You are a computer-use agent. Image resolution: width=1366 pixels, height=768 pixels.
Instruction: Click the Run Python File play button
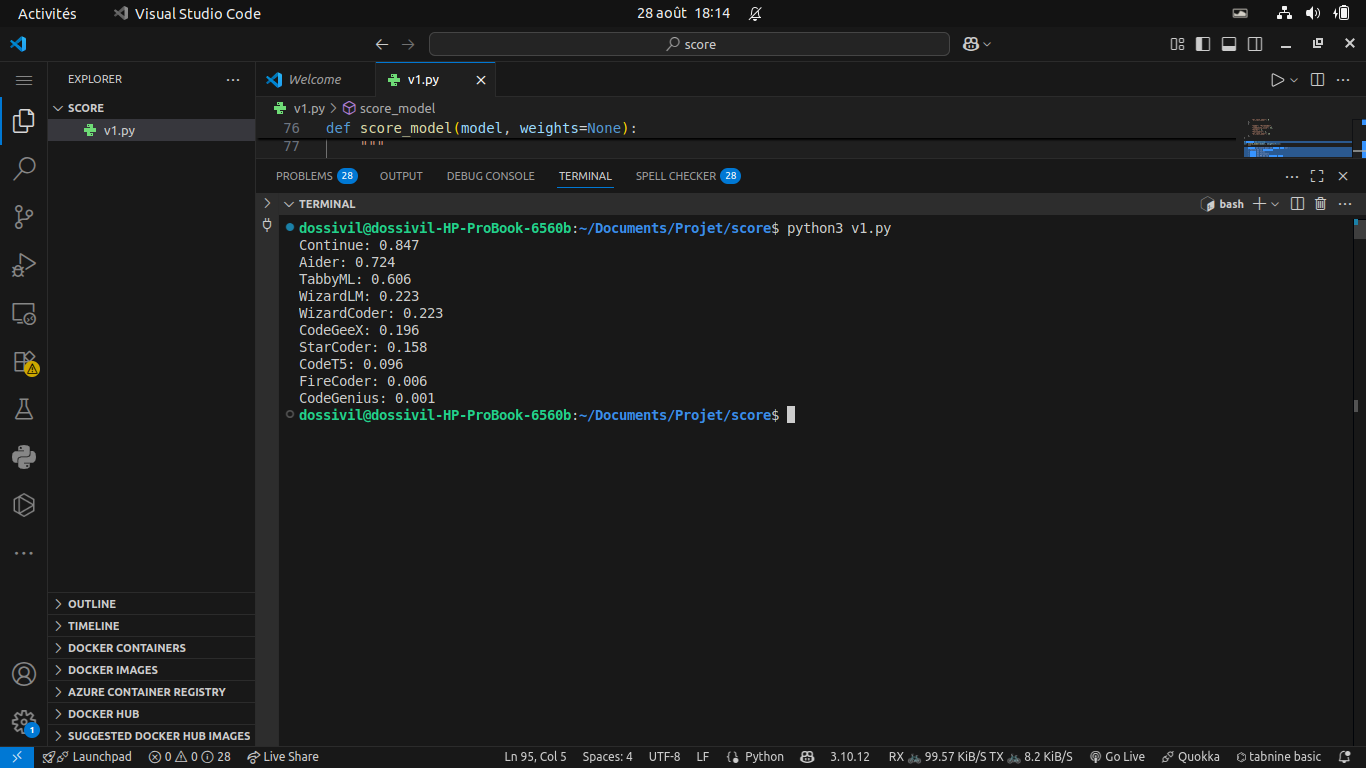(x=1277, y=80)
